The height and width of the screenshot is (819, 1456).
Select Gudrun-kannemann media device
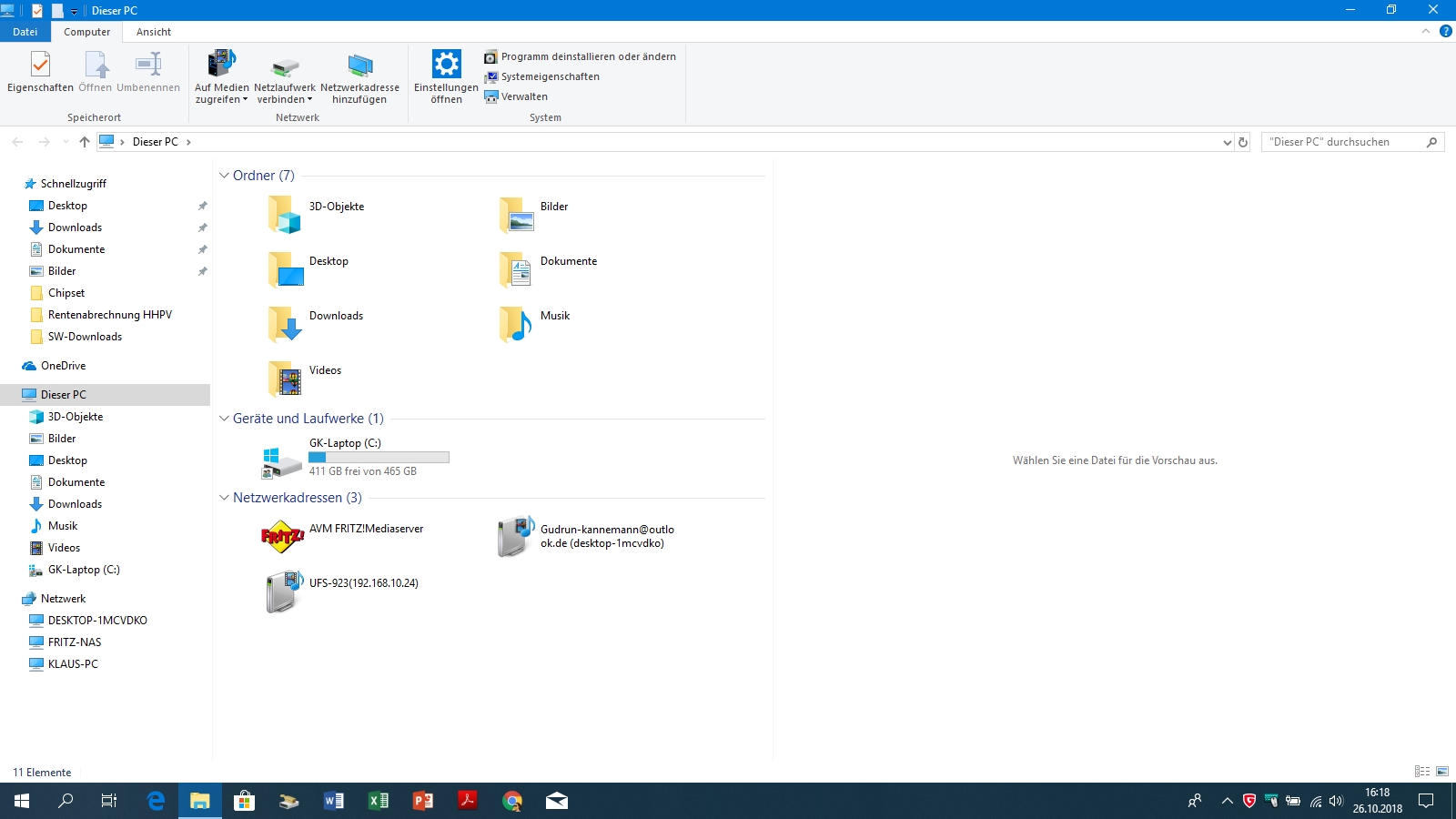pos(585,537)
